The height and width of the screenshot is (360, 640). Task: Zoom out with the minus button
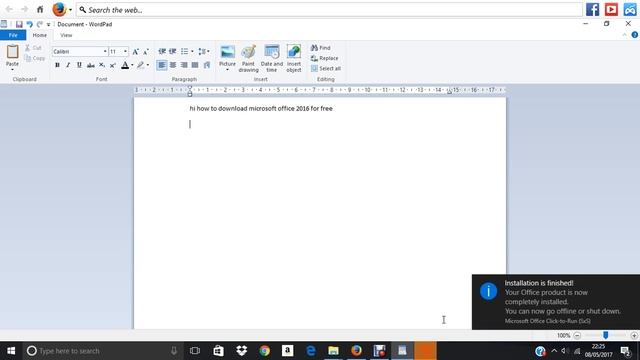click(577, 336)
